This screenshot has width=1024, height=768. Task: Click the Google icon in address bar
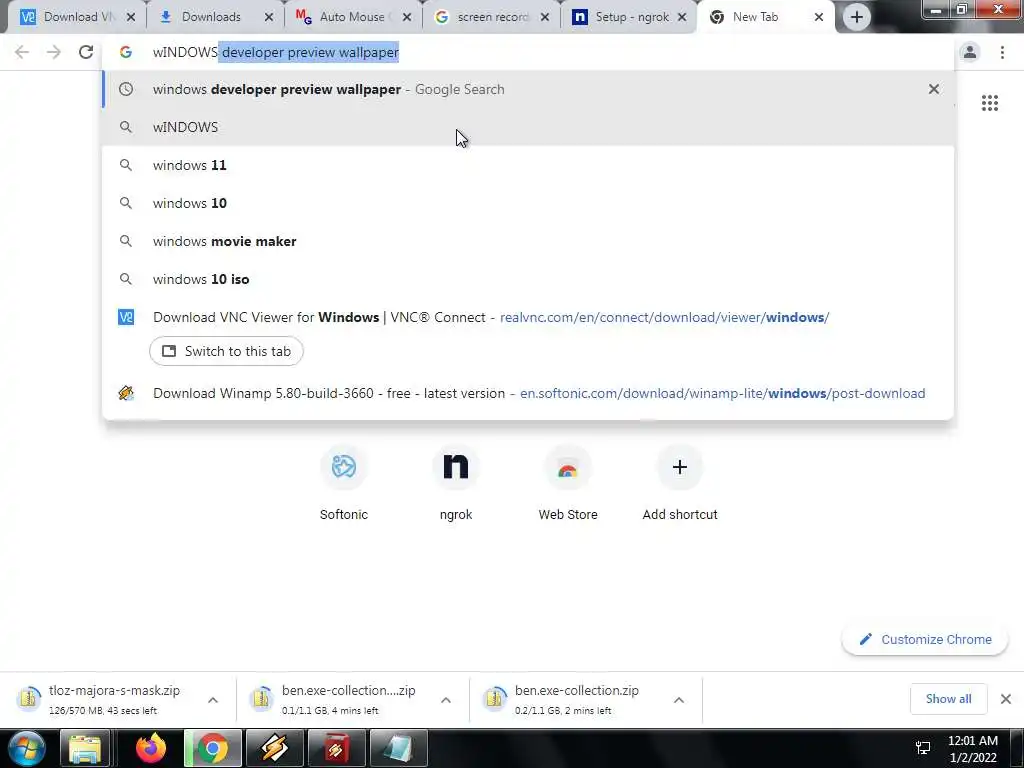(126, 52)
